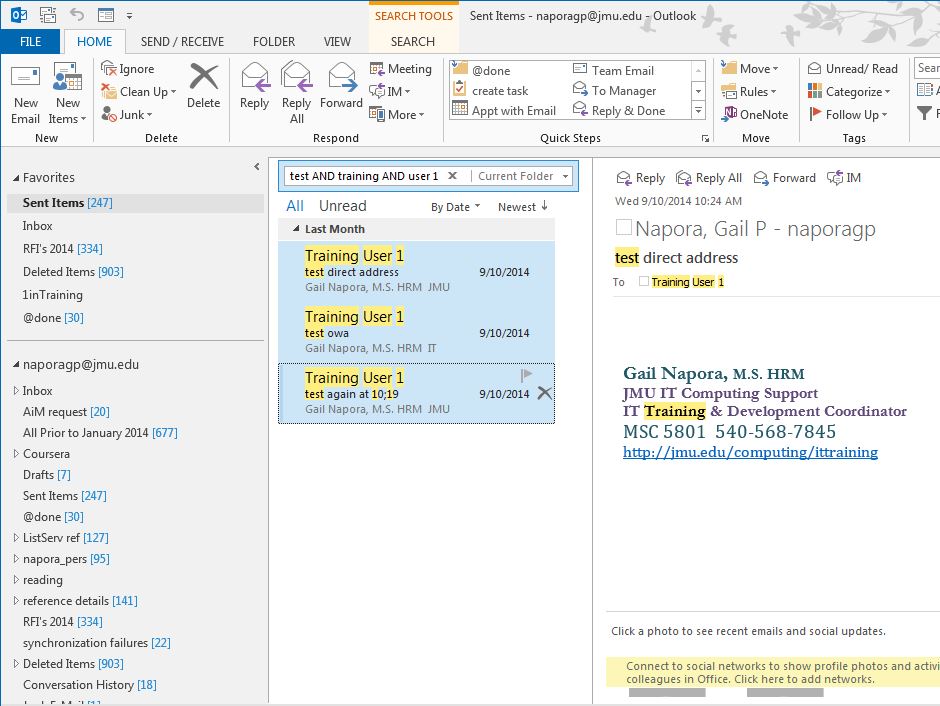Clear the search box with the X

[453, 176]
